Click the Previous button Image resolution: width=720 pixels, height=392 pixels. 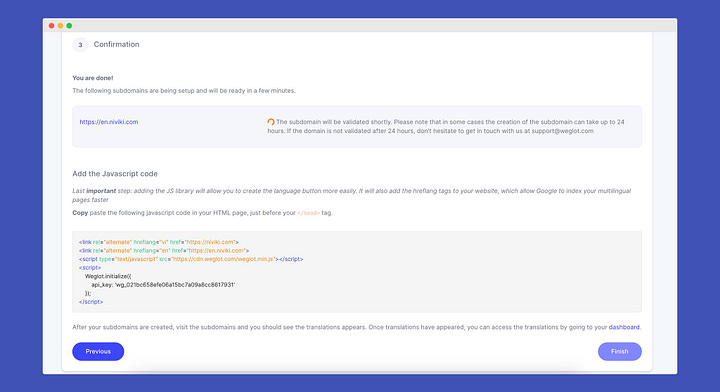click(x=98, y=351)
